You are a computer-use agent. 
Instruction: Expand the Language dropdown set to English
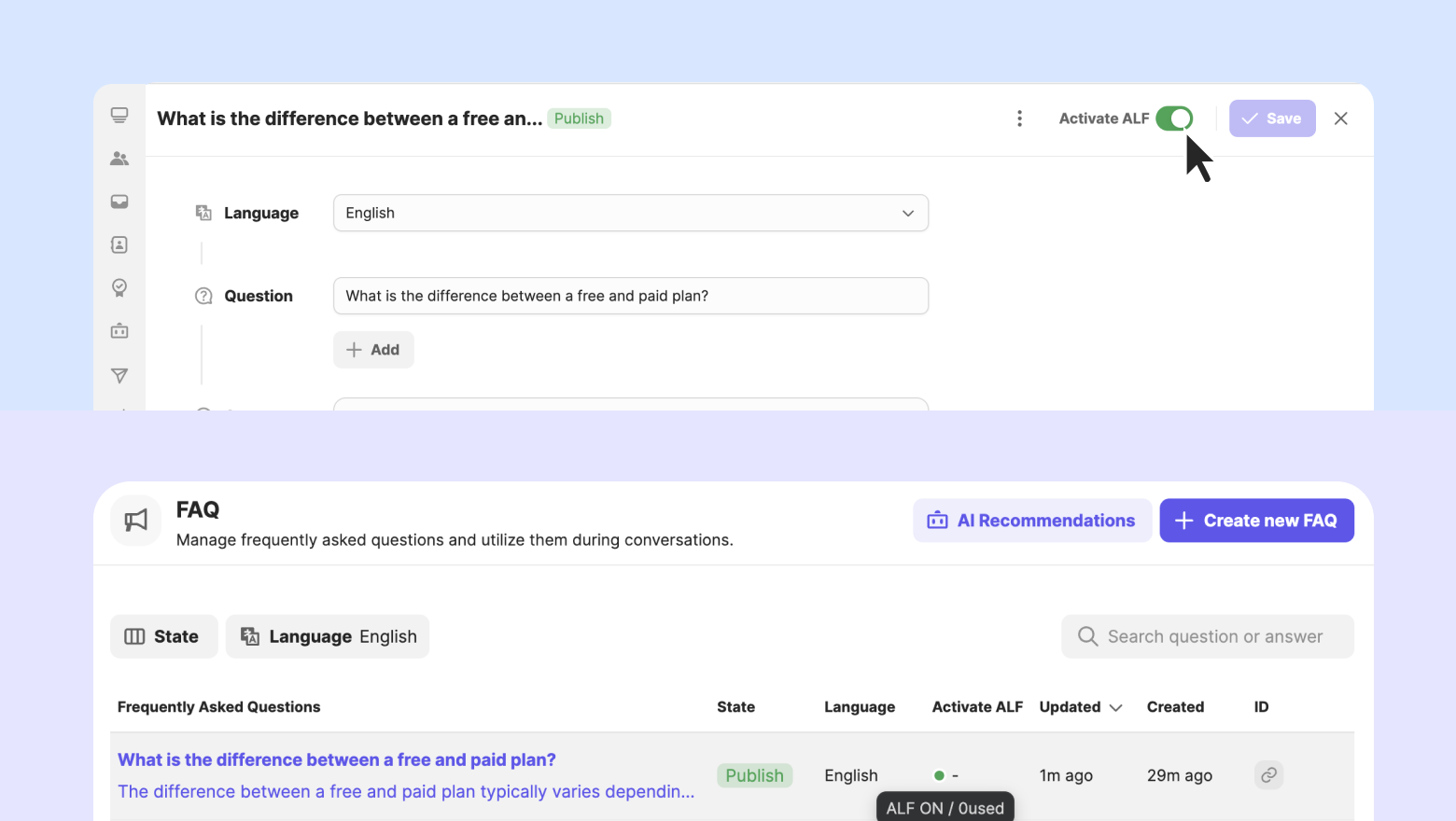[630, 213]
